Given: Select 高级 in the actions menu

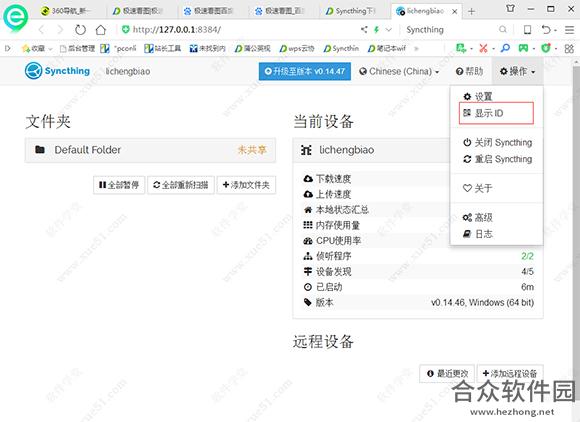Looking at the screenshot, I should [x=496, y=217].
